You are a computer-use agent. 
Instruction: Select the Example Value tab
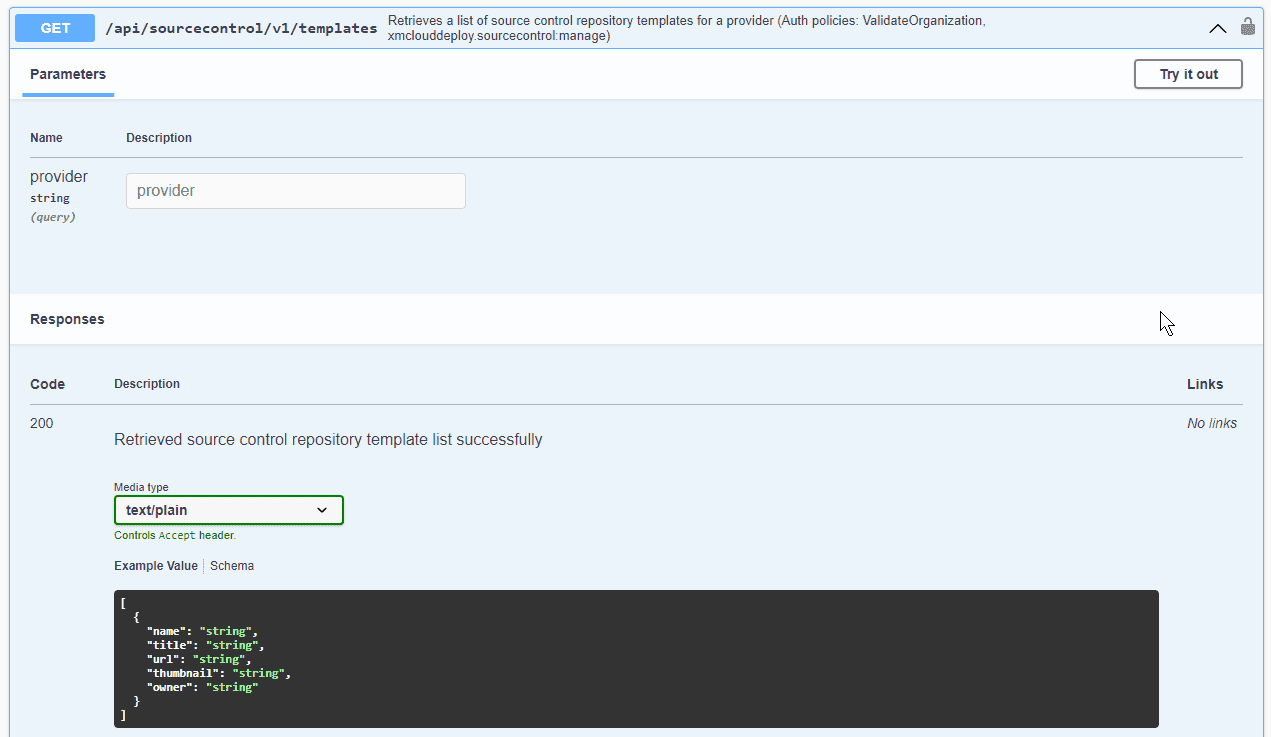pyautogui.click(x=155, y=566)
